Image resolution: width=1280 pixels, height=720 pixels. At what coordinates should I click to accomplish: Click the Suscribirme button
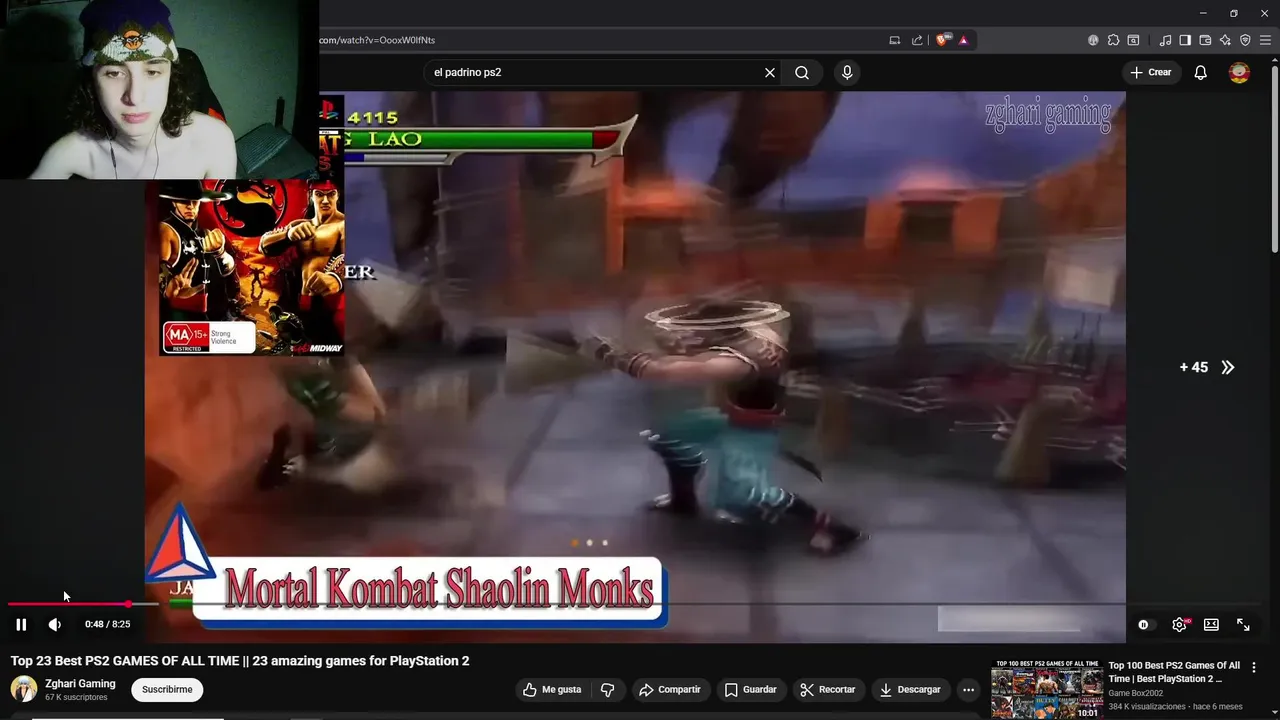click(167, 689)
